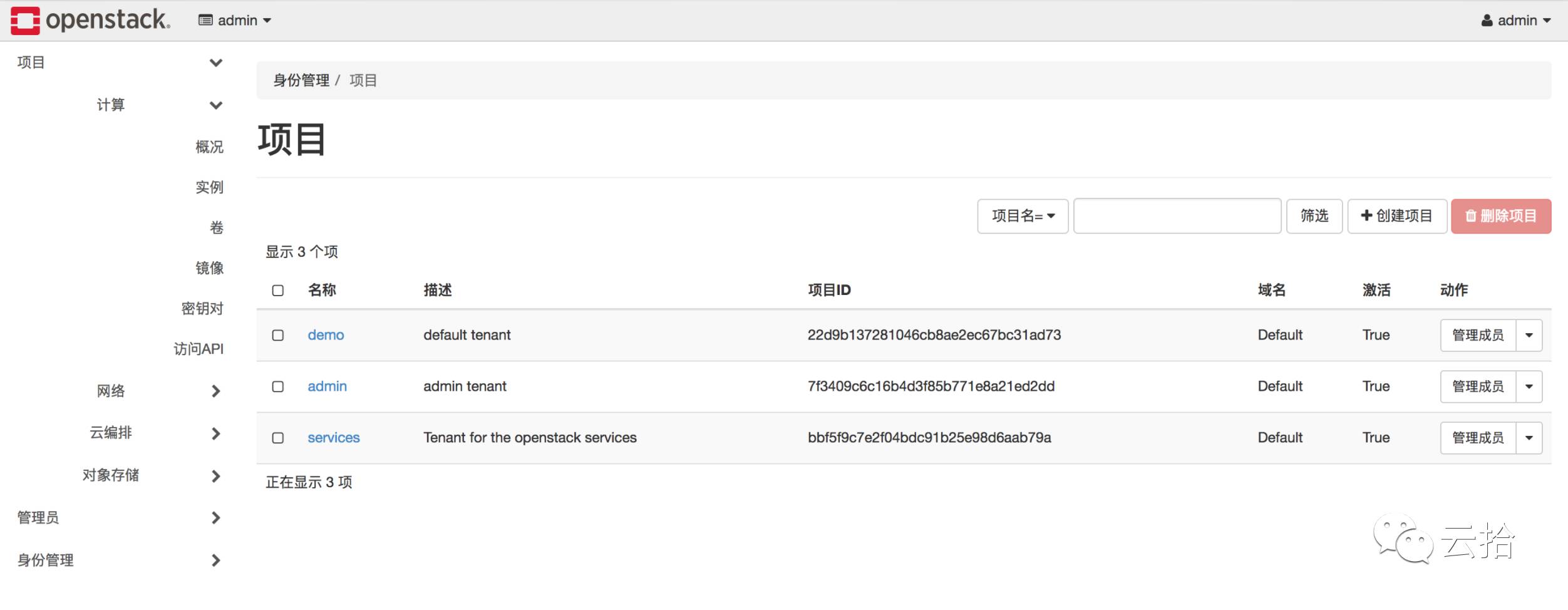The width and height of the screenshot is (1568, 610).
Task: Expand the 网络 sidebar section chevron
Action: point(216,391)
